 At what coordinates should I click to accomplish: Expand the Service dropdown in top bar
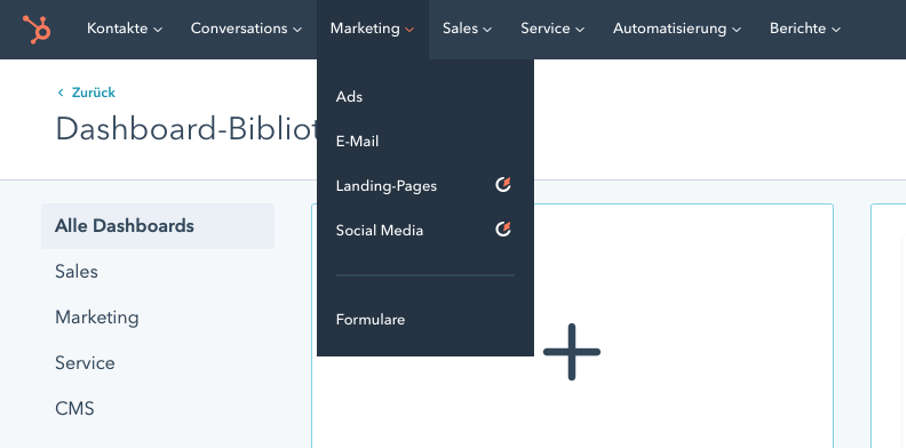click(552, 28)
